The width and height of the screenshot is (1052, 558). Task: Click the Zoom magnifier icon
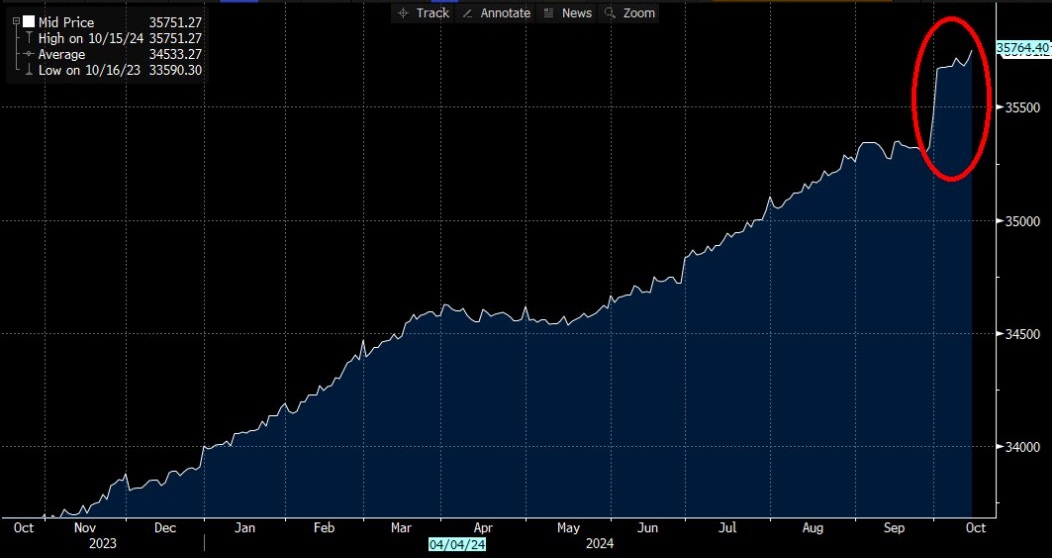pyautogui.click(x=610, y=13)
